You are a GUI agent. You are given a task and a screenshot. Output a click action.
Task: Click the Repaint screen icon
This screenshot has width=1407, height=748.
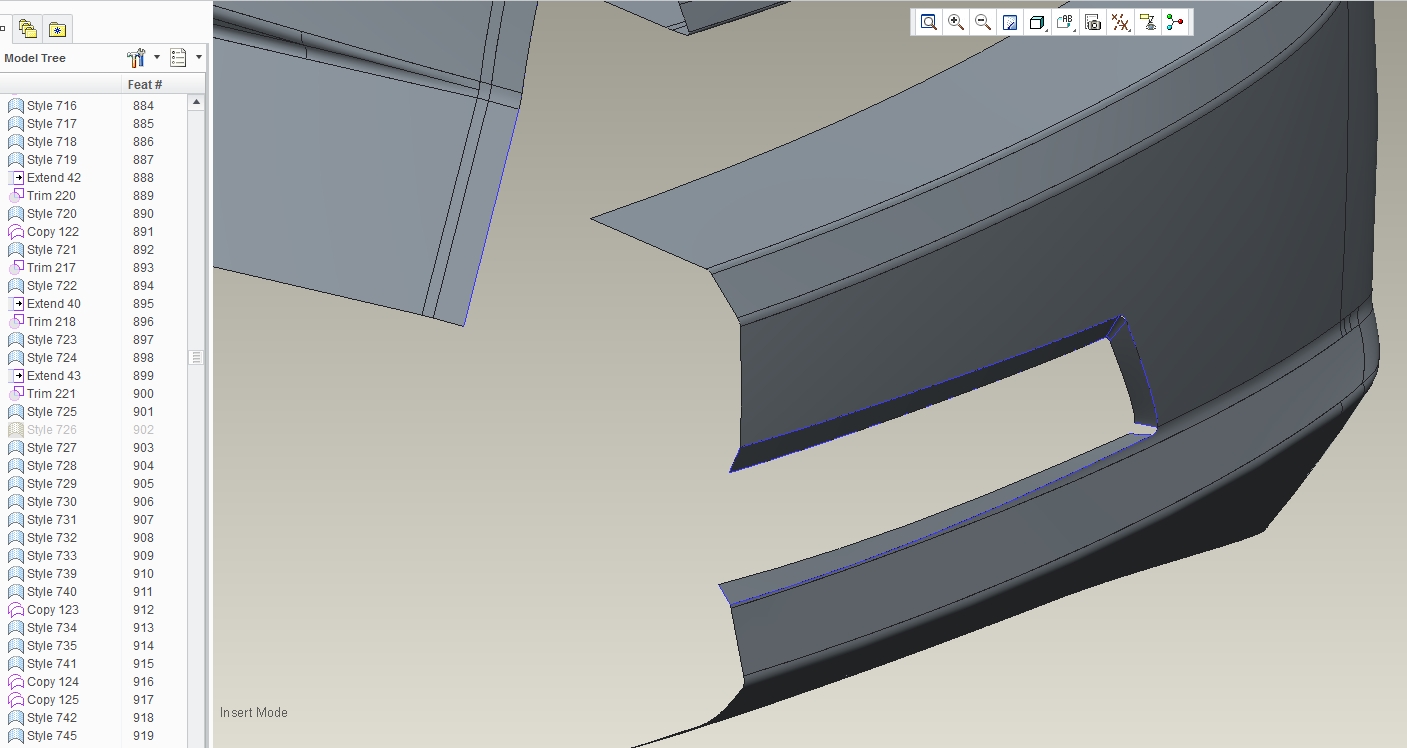pos(1010,22)
